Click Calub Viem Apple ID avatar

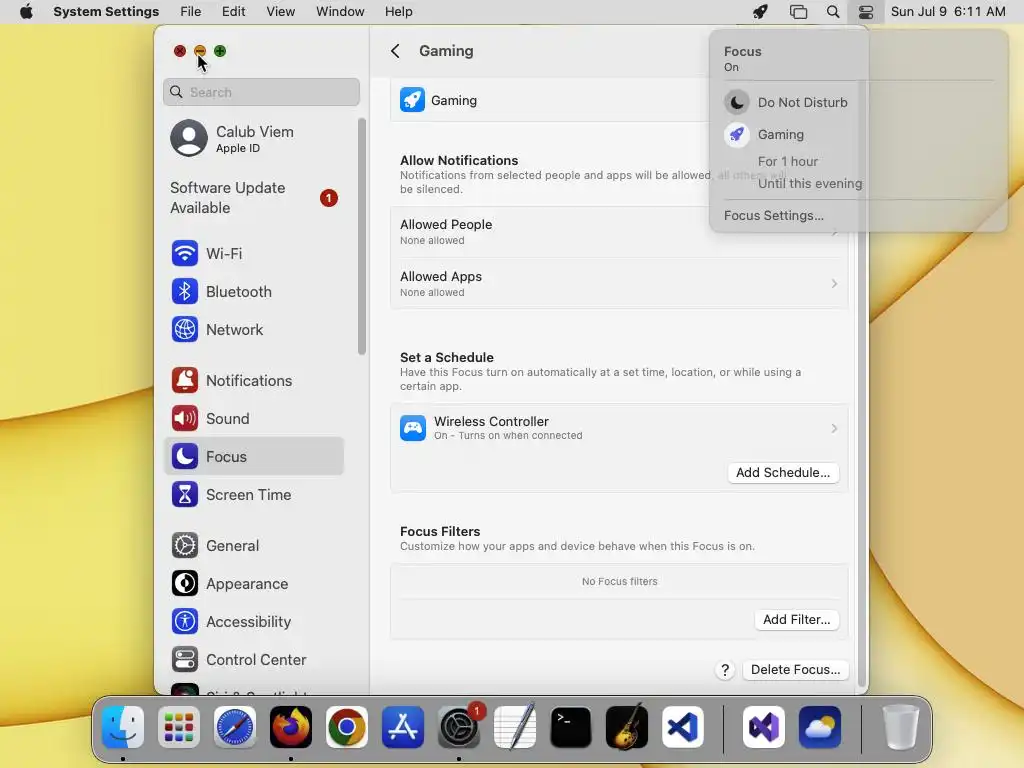[189, 138]
